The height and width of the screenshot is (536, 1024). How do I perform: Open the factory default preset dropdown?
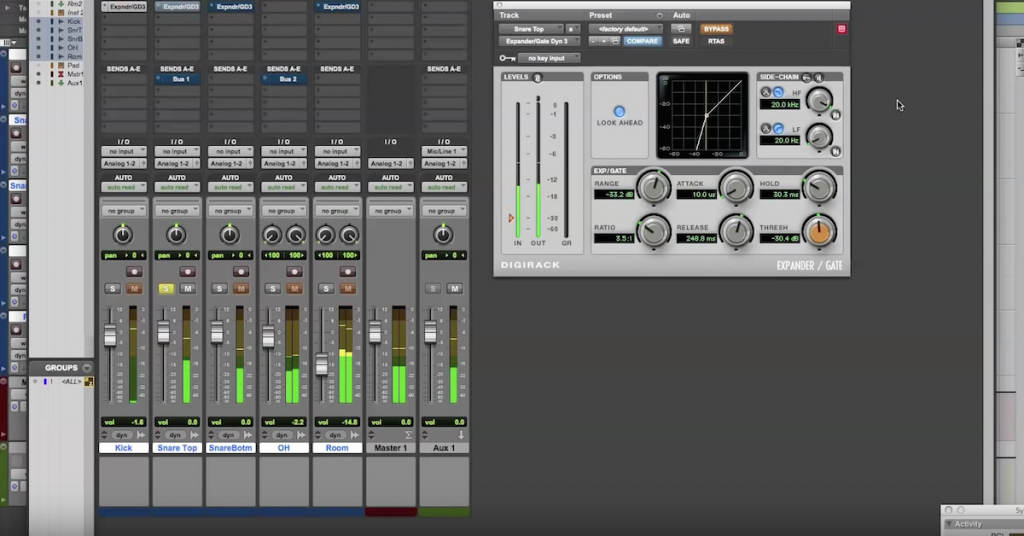tap(625, 29)
